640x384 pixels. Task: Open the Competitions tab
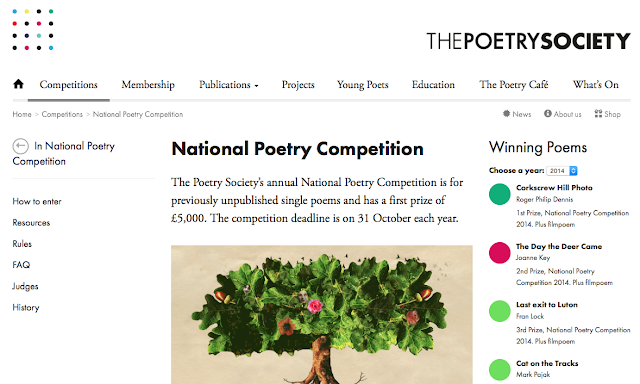(69, 85)
